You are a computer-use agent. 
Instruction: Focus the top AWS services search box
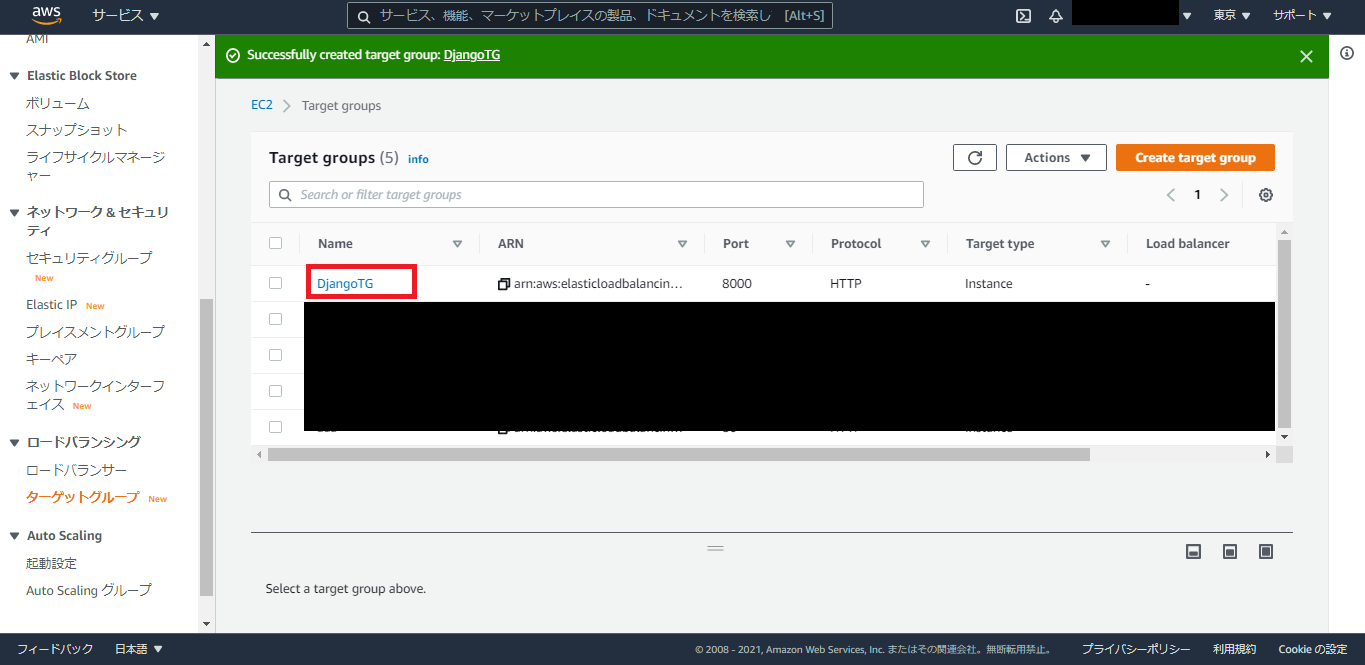click(590, 16)
